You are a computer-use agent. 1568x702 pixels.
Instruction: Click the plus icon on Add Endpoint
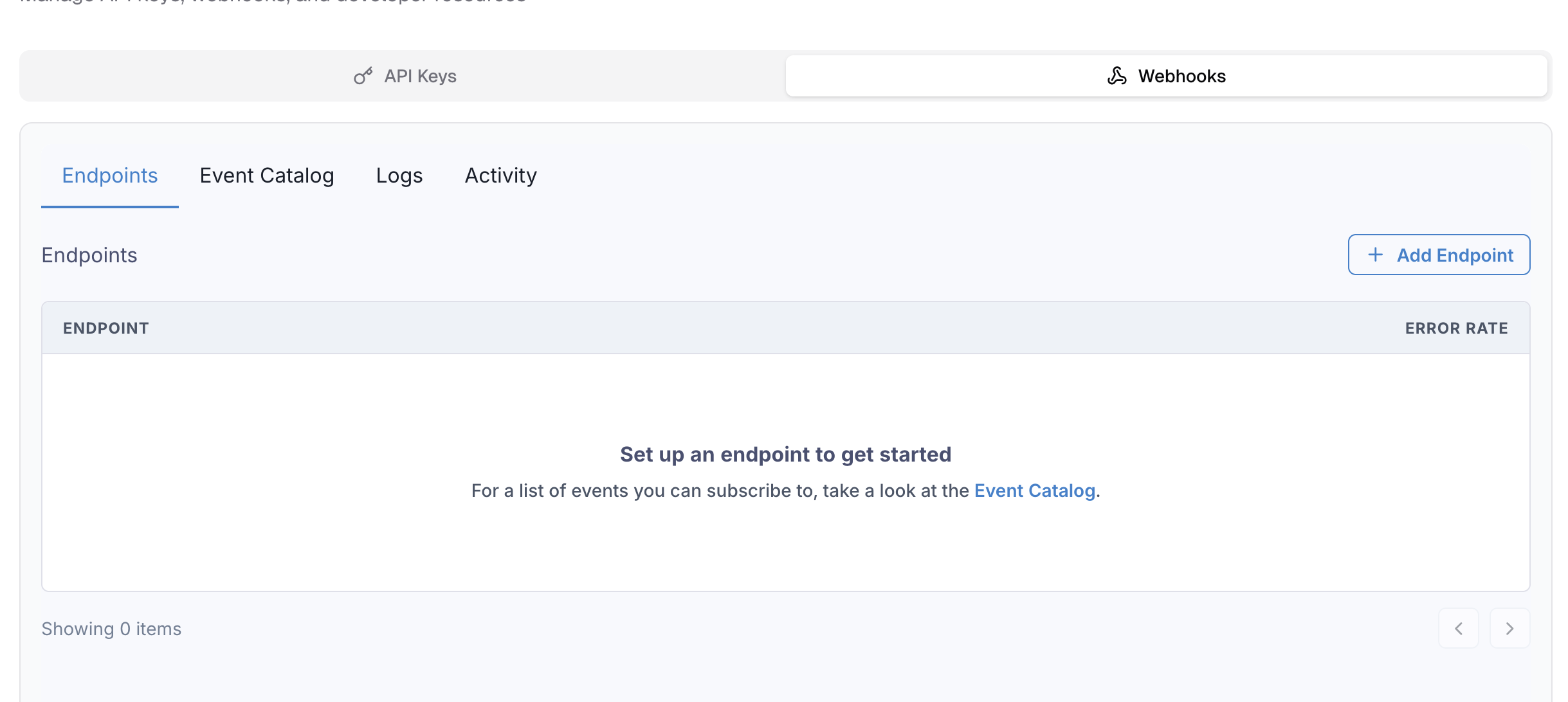tap(1375, 255)
